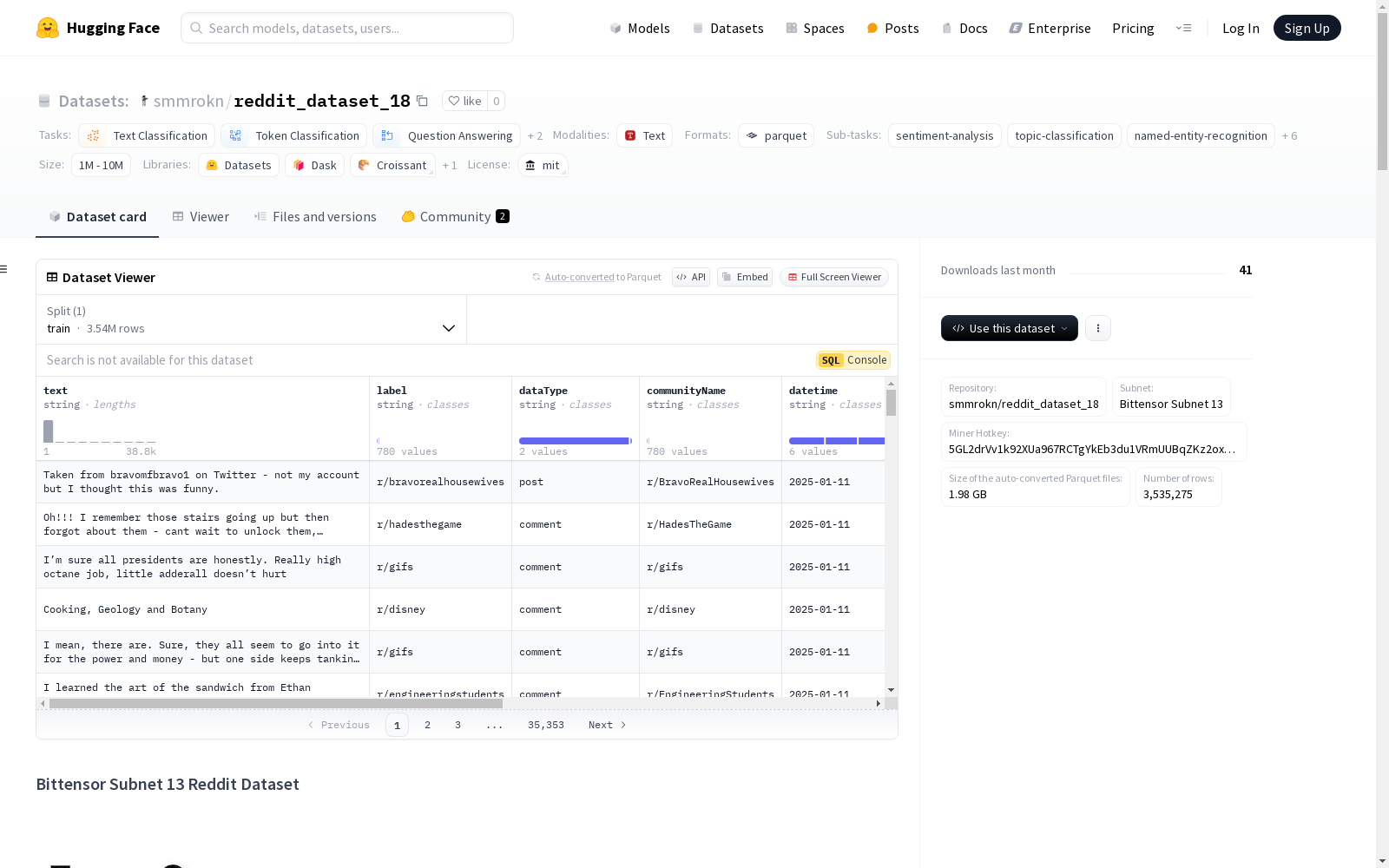Click the 1M - 10M size tag
The height and width of the screenshot is (868, 1389).
[x=101, y=165]
